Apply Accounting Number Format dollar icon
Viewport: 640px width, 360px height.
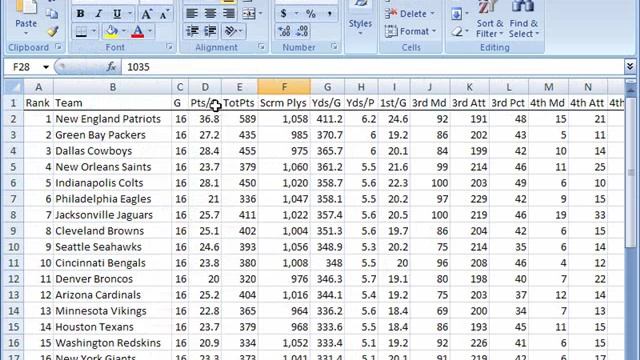[x=283, y=14]
